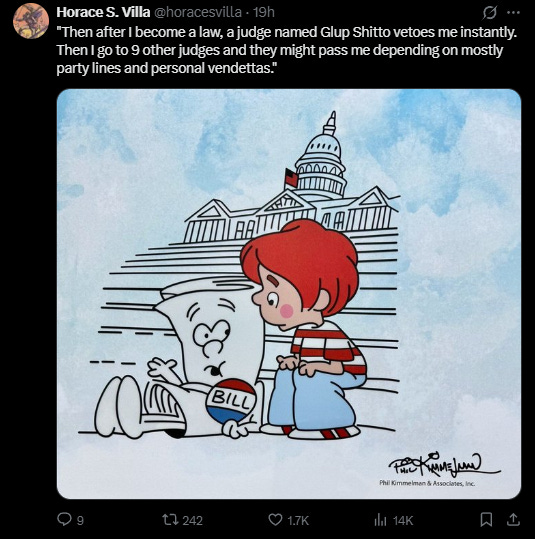Open the Schoolhouse Rock Bill cartoon image
The image size is (535, 539).
tap(289, 294)
